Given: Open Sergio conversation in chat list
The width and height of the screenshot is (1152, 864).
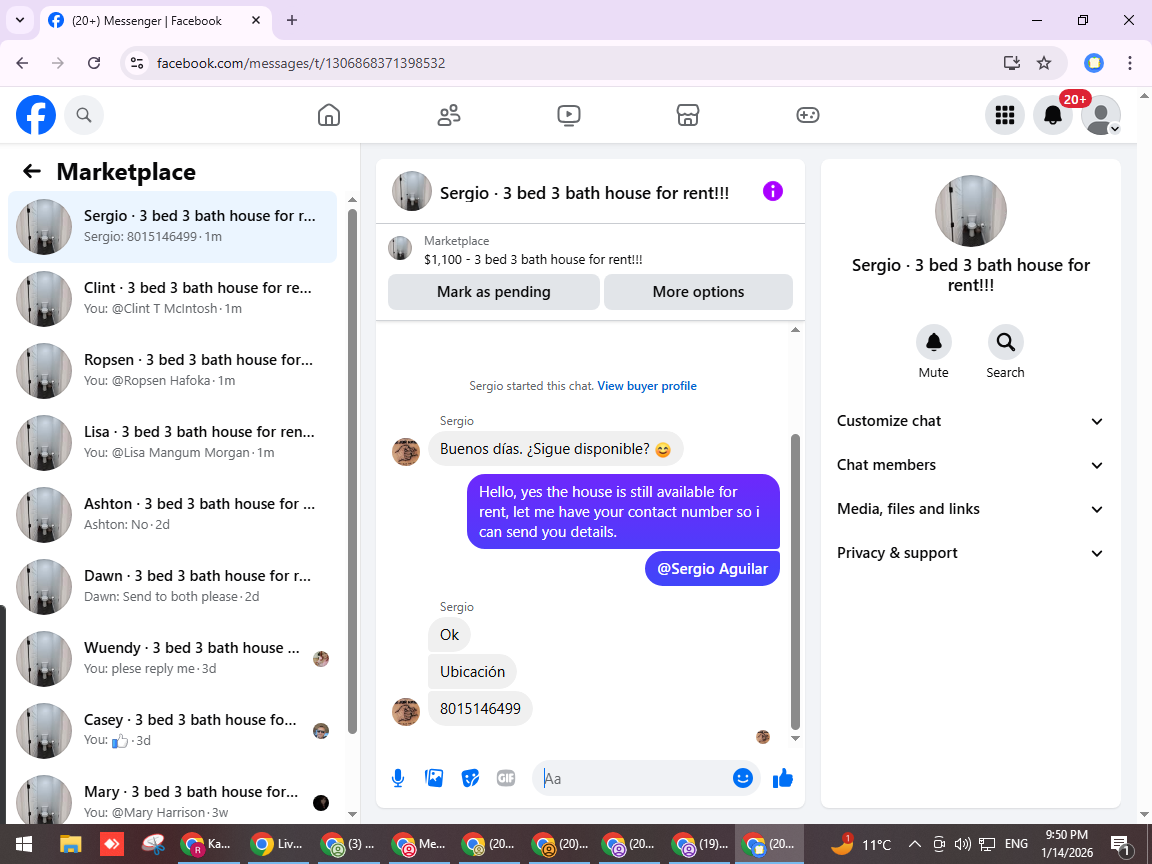Looking at the screenshot, I should point(173,226).
